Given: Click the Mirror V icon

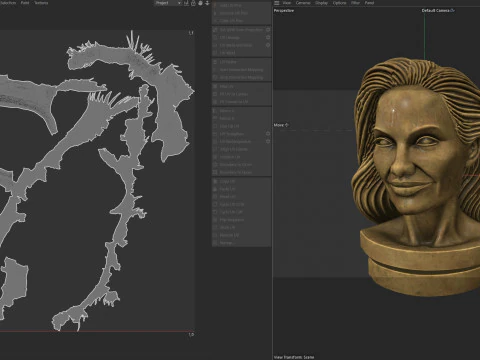Looking at the screenshot, I should coord(215,118).
